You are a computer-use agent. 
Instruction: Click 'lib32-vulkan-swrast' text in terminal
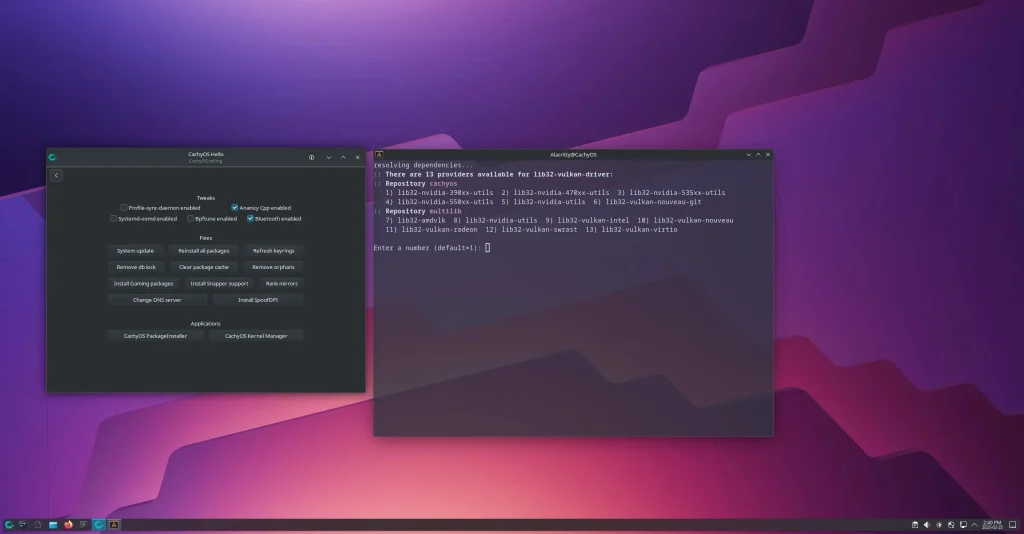point(539,230)
